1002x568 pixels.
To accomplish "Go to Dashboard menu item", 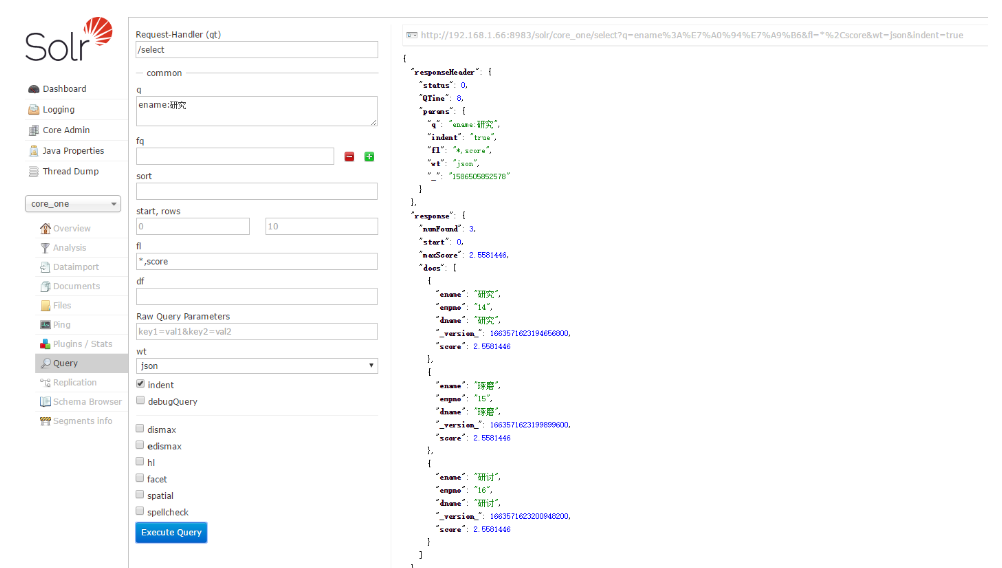I will pos(65,89).
